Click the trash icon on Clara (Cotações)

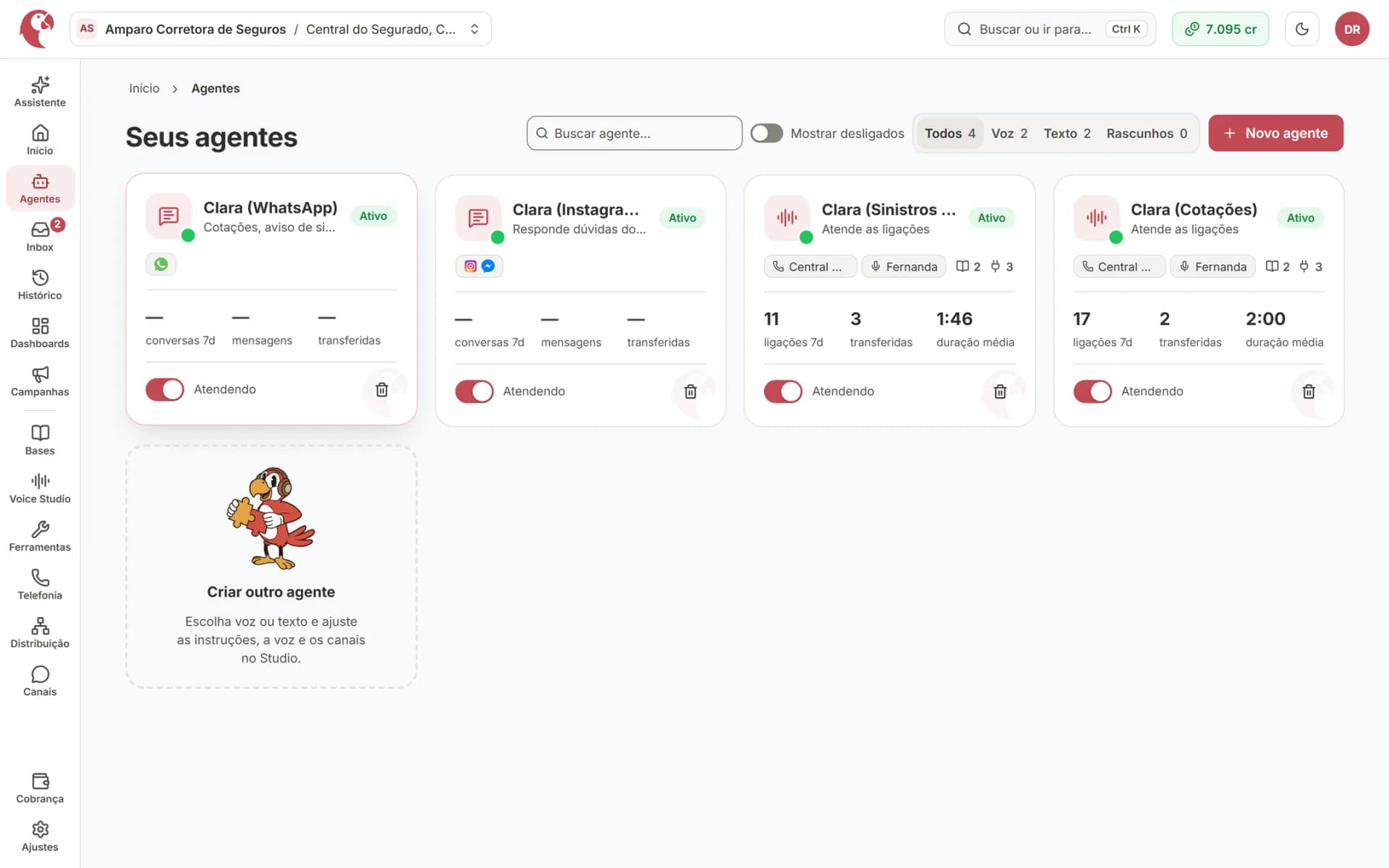click(1309, 391)
